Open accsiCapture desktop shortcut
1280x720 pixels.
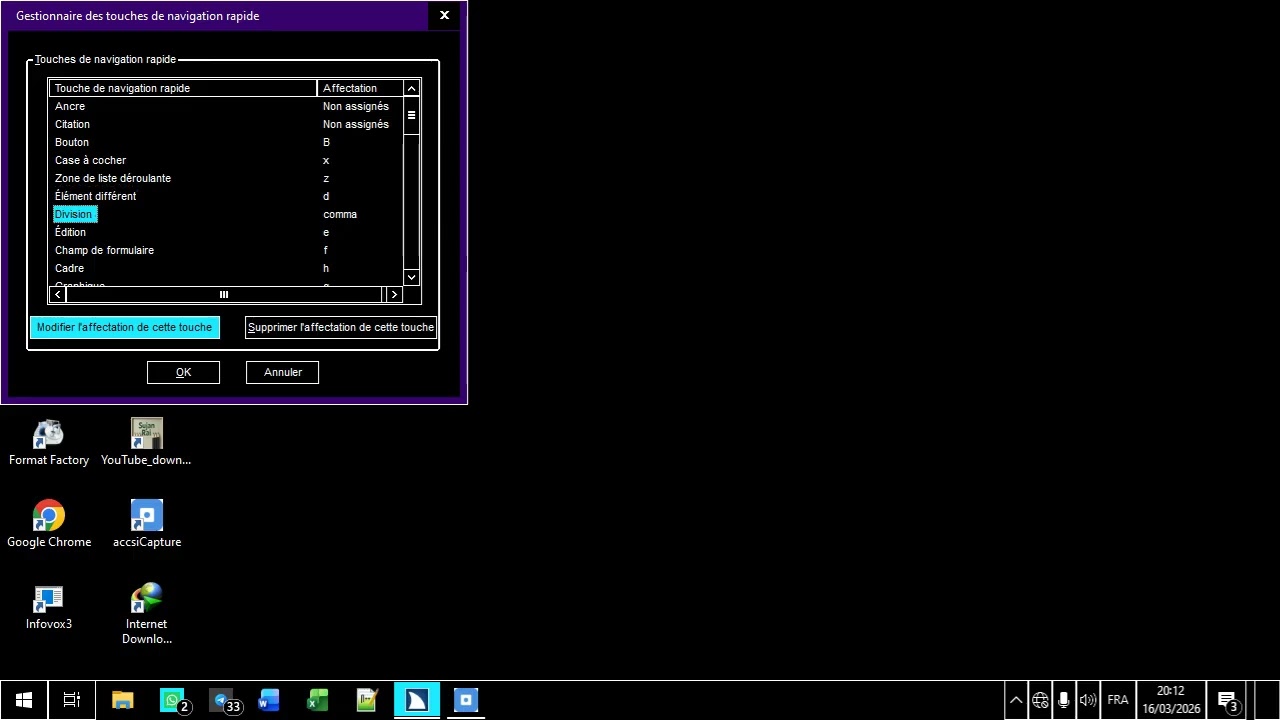point(147,525)
